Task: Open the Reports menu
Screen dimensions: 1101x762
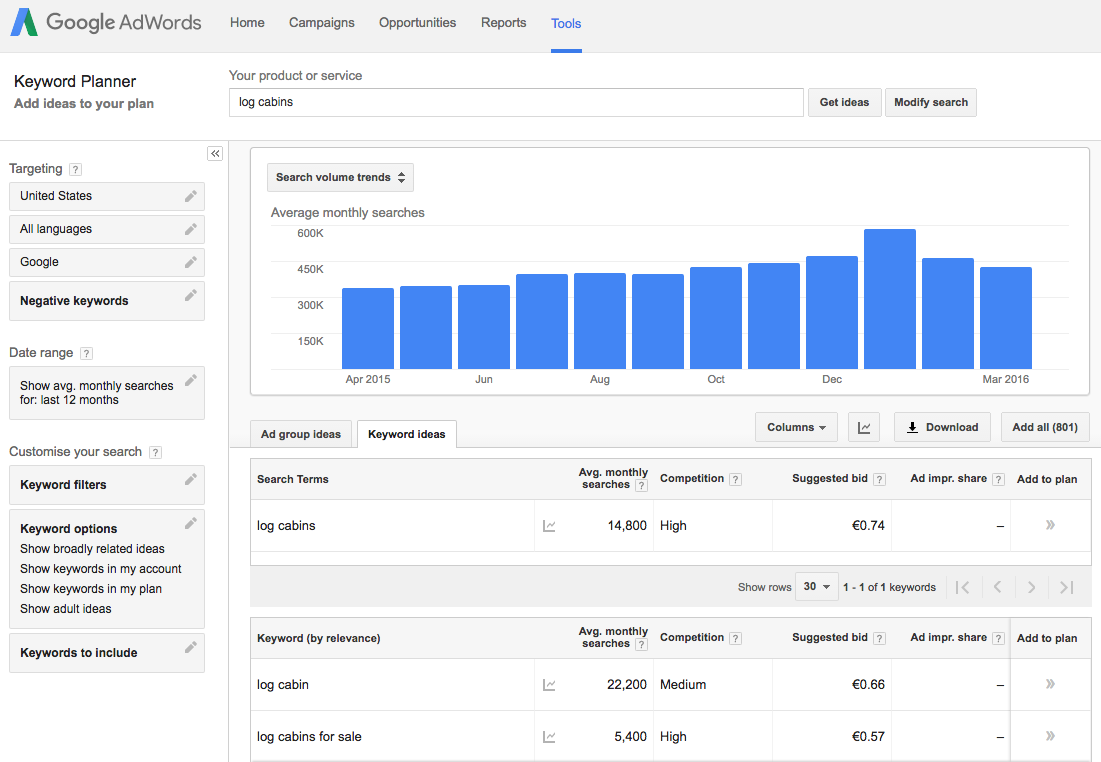Action: click(x=503, y=22)
